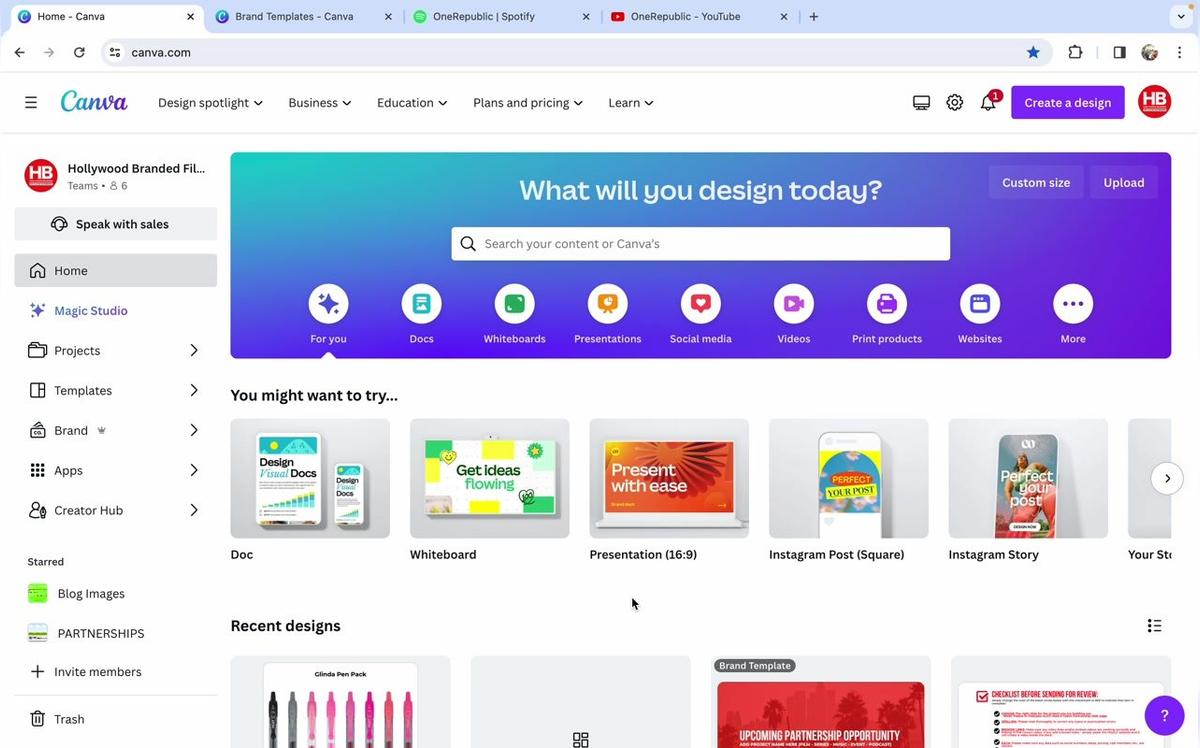The image size is (1200, 748).
Task: Open the Websites category icon
Action: 980,304
